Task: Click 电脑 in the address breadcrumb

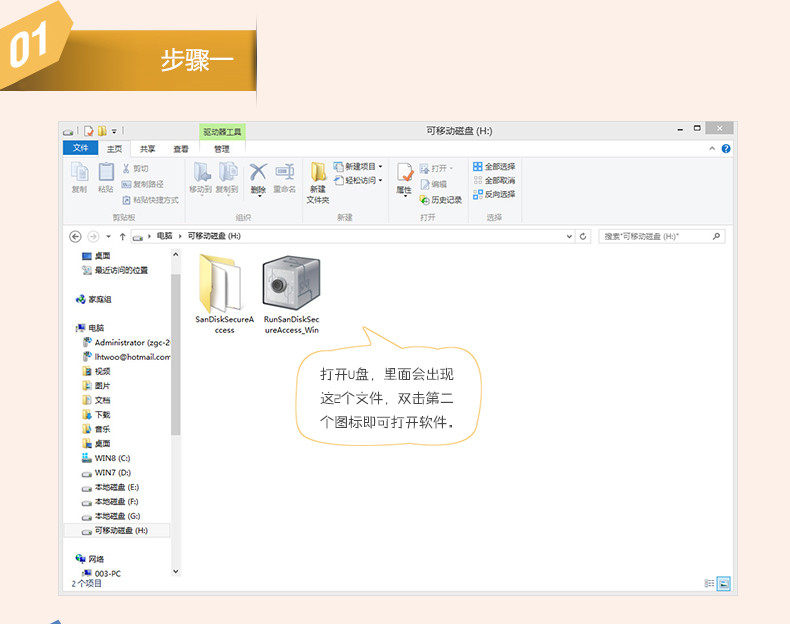Action: click(x=164, y=236)
